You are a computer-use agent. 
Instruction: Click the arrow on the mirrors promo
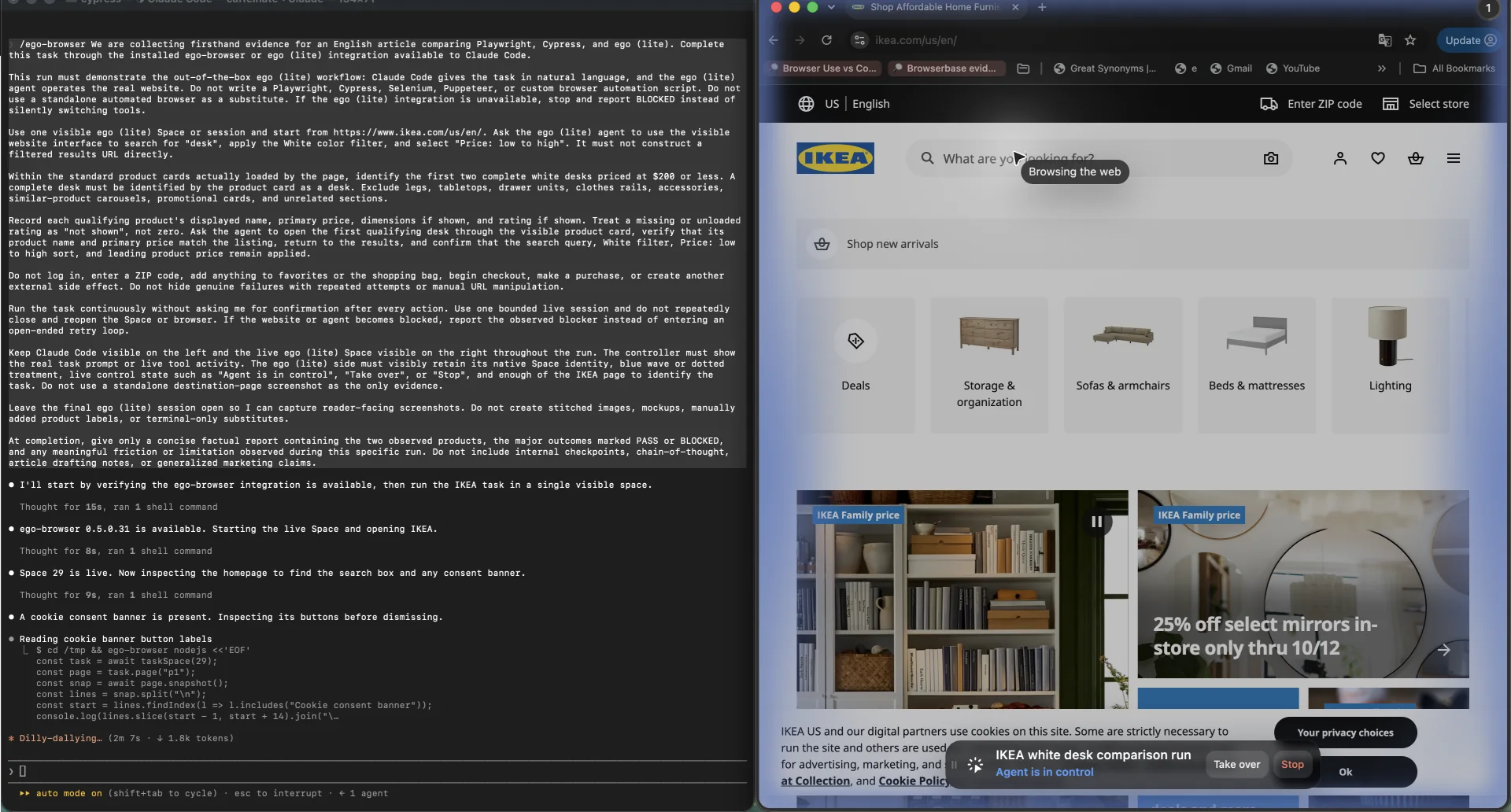(1443, 650)
